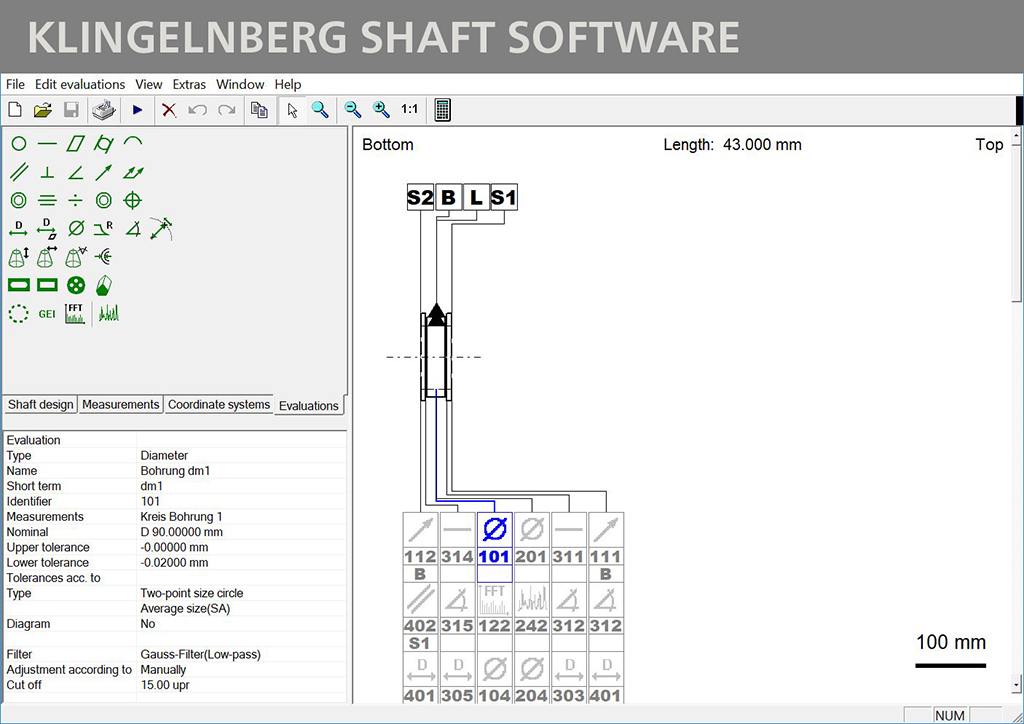Click the Nominal value 'D 90.00000 mm'
Screen dimensions: 1024x724
point(182,532)
